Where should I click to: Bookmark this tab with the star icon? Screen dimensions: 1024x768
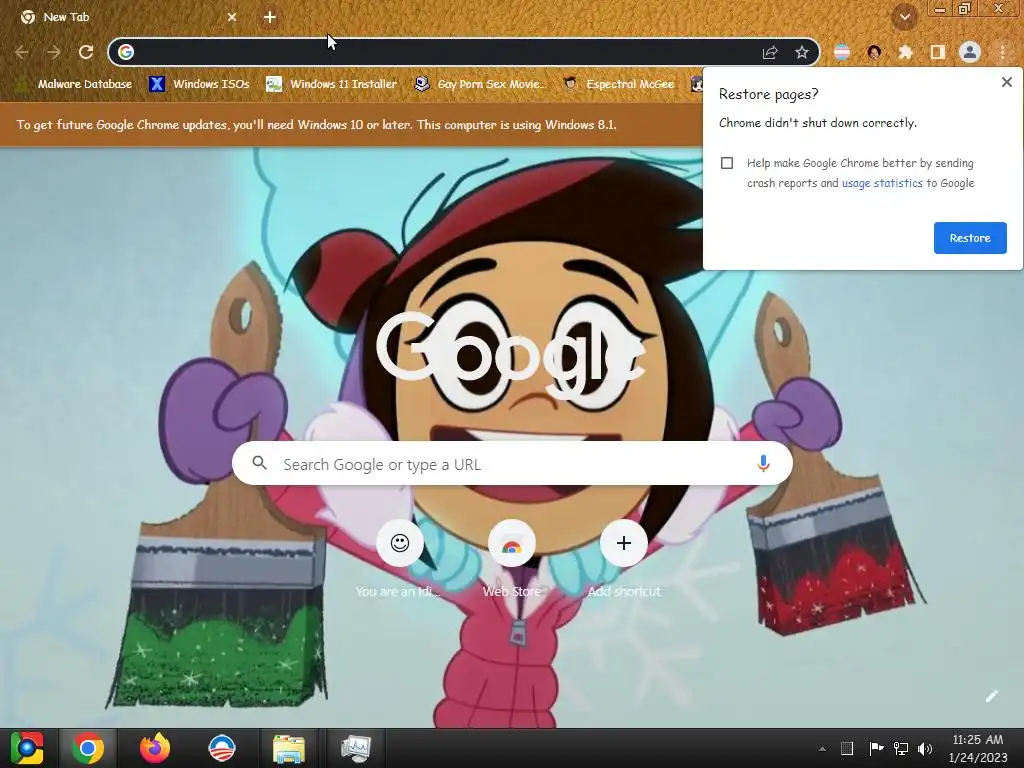click(802, 52)
